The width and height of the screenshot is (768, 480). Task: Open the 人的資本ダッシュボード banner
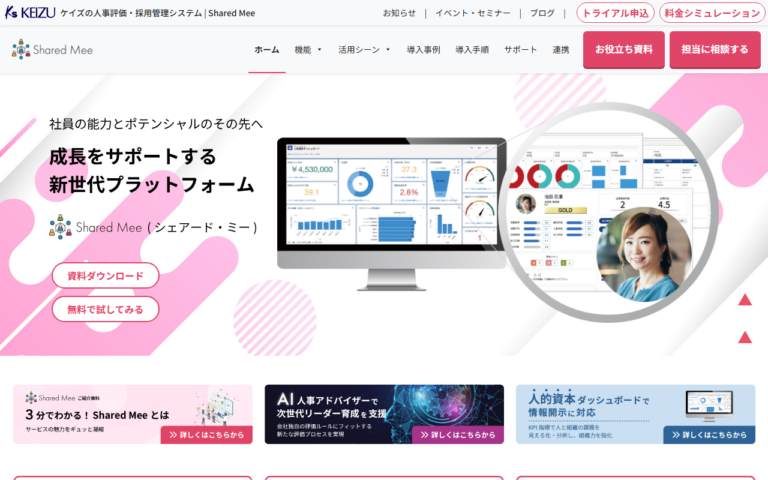click(635, 414)
